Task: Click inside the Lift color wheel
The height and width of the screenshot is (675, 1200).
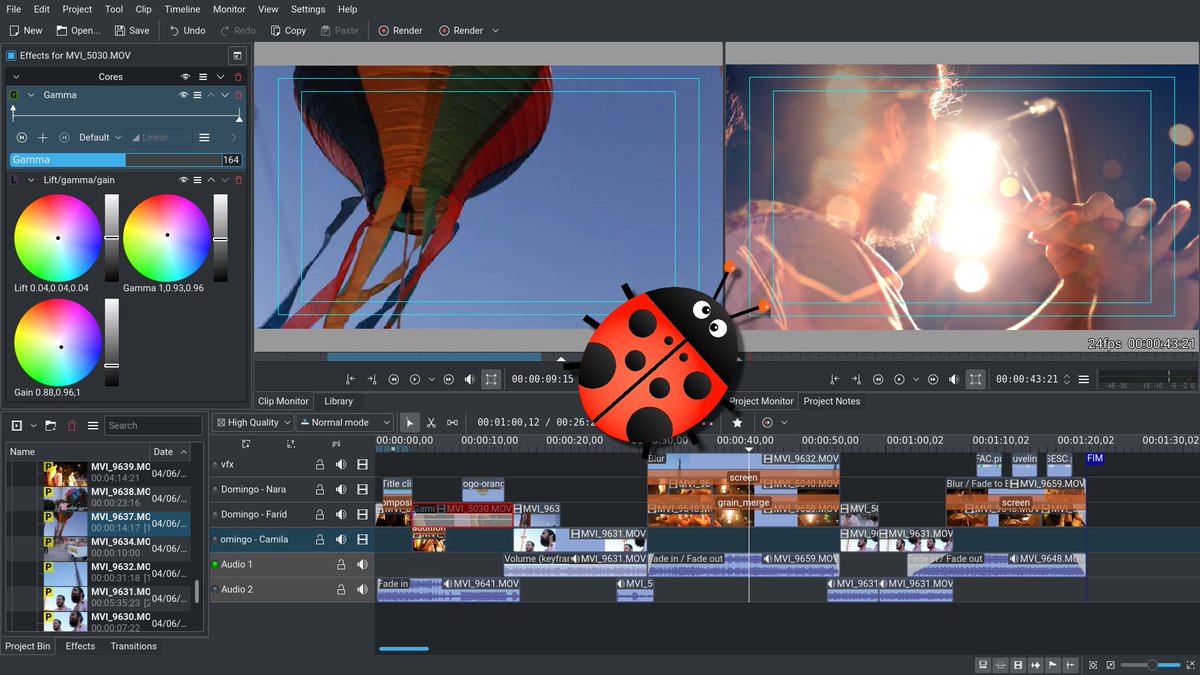Action: (x=57, y=238)
